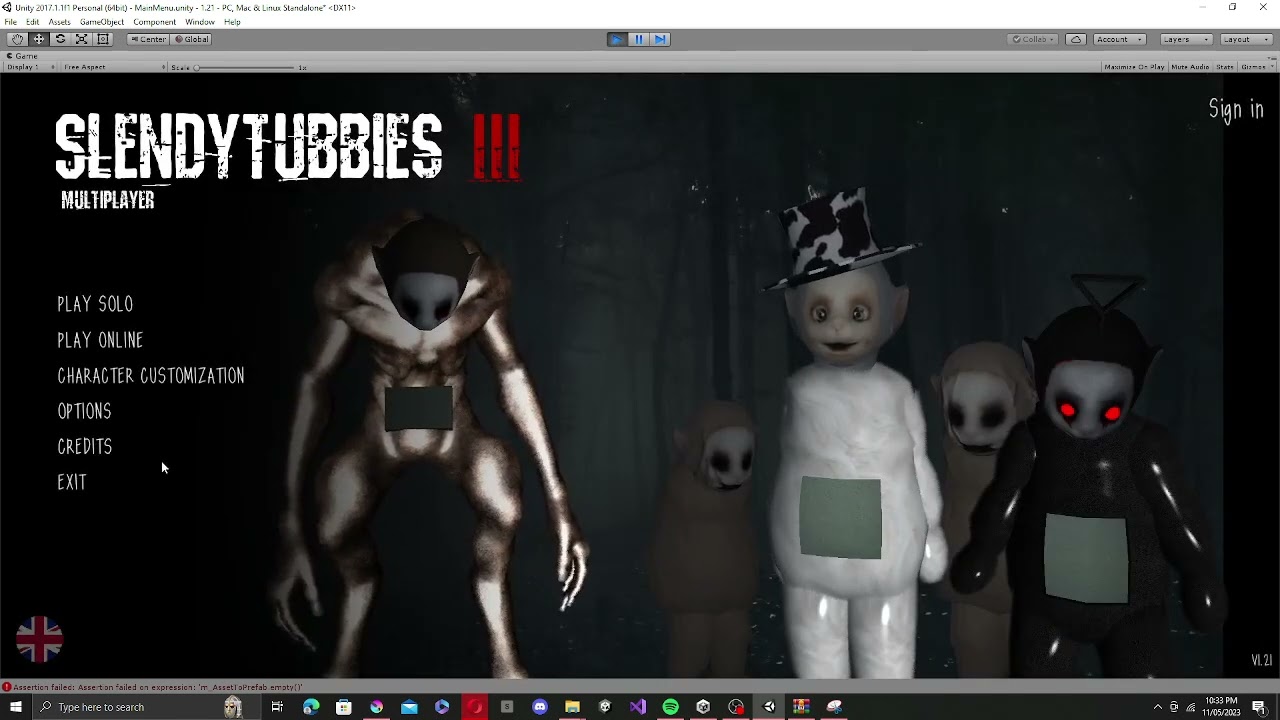This screenshot has height=720, width=1280.
Task: Open the Layers dropdown
Action: pyautogui.click(x=1186, y=39)
